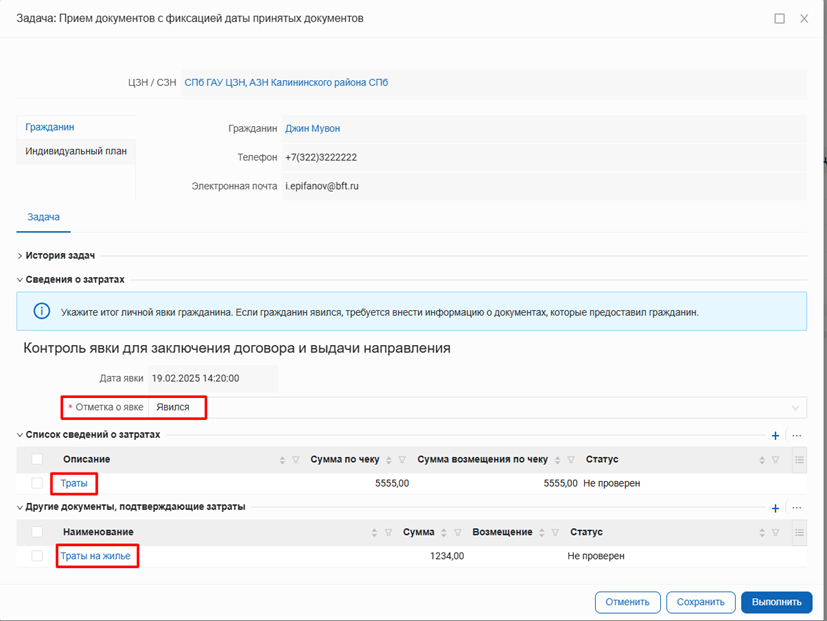Viewport: 827px width, 621px height.
Task: Click the Дата явки field
Action: (x=210, y=379)
